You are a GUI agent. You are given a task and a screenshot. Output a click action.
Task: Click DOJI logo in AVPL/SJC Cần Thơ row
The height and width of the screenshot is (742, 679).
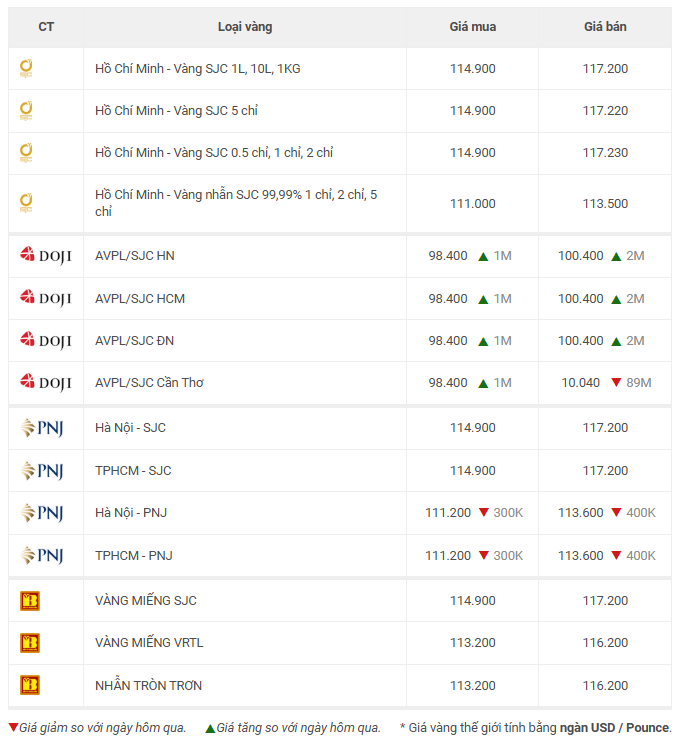click(x=45, y=382)
